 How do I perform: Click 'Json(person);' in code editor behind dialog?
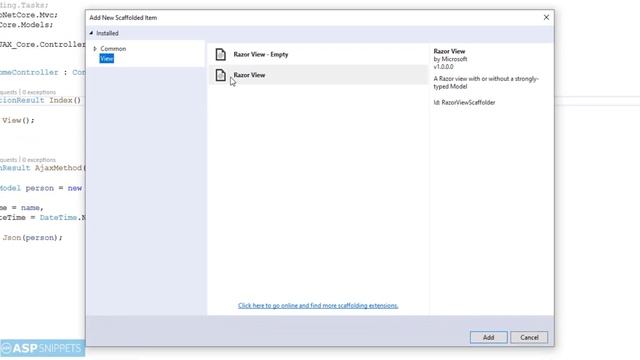click(33, 238)
